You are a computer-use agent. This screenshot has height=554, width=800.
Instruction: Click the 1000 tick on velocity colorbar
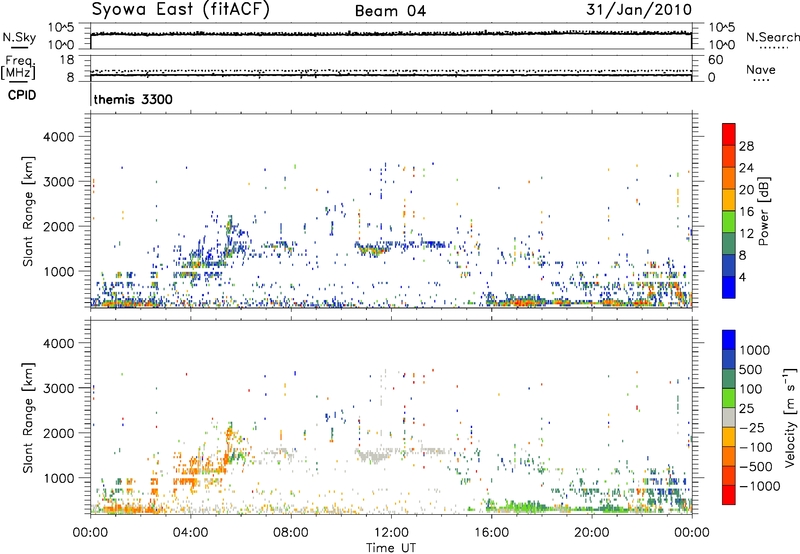[x=755, y=350]
